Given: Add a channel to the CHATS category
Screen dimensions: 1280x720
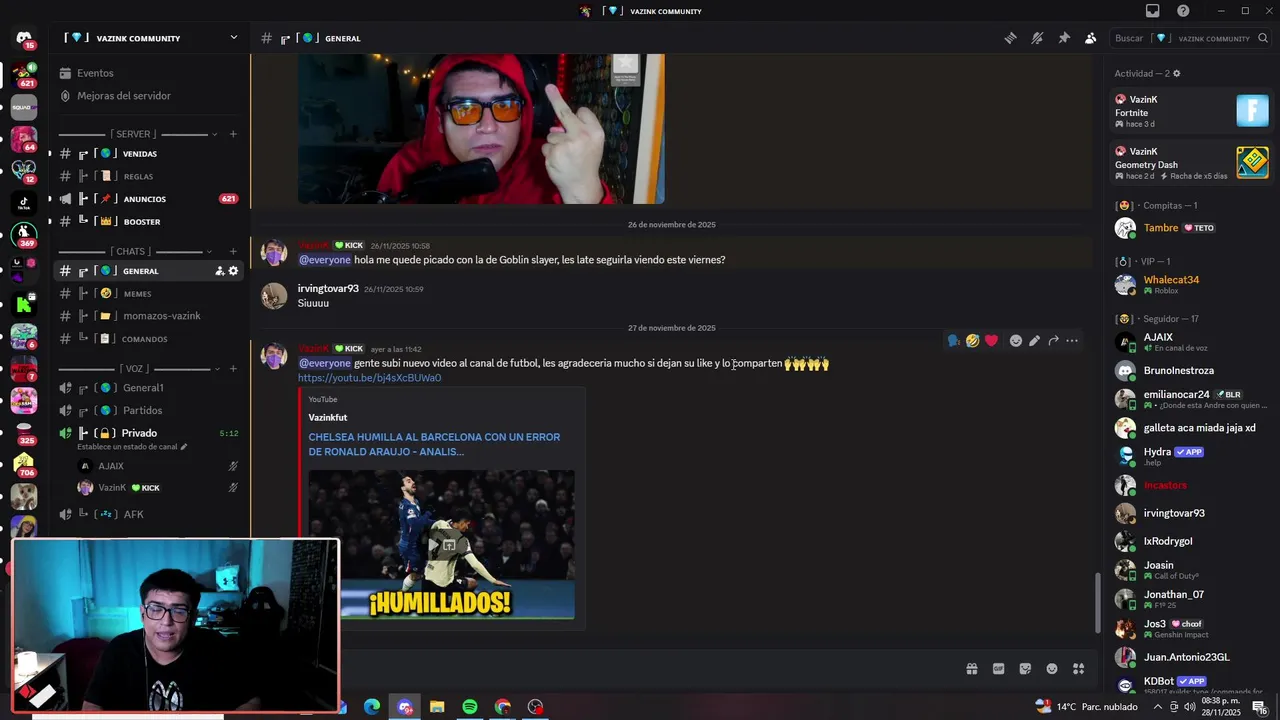Looking at the screenshot, I should 233,251.
